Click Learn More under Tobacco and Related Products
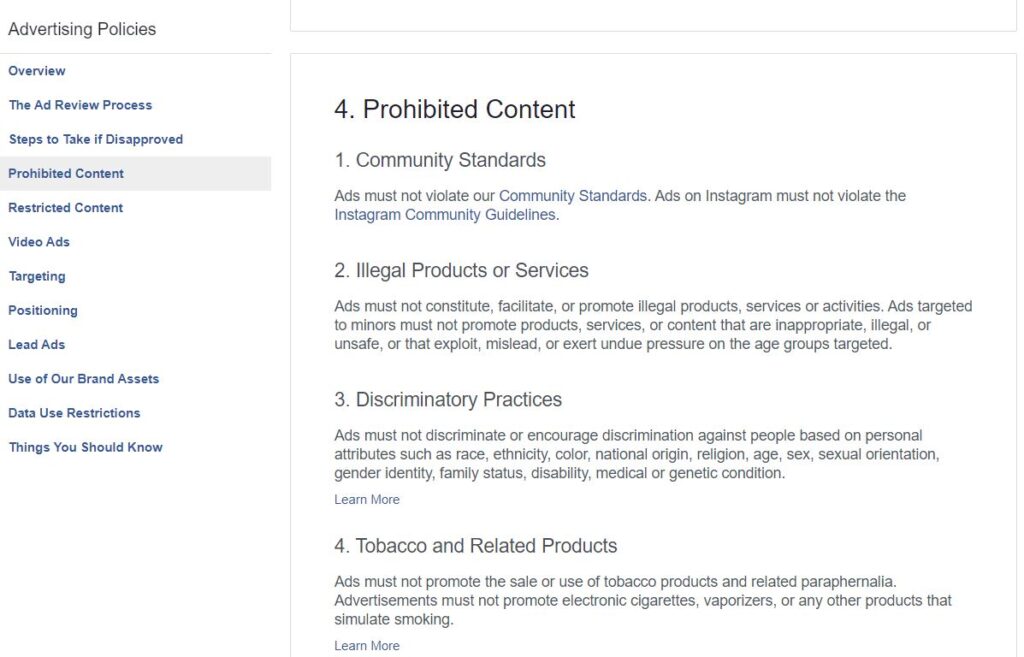 tap(366, 645)
